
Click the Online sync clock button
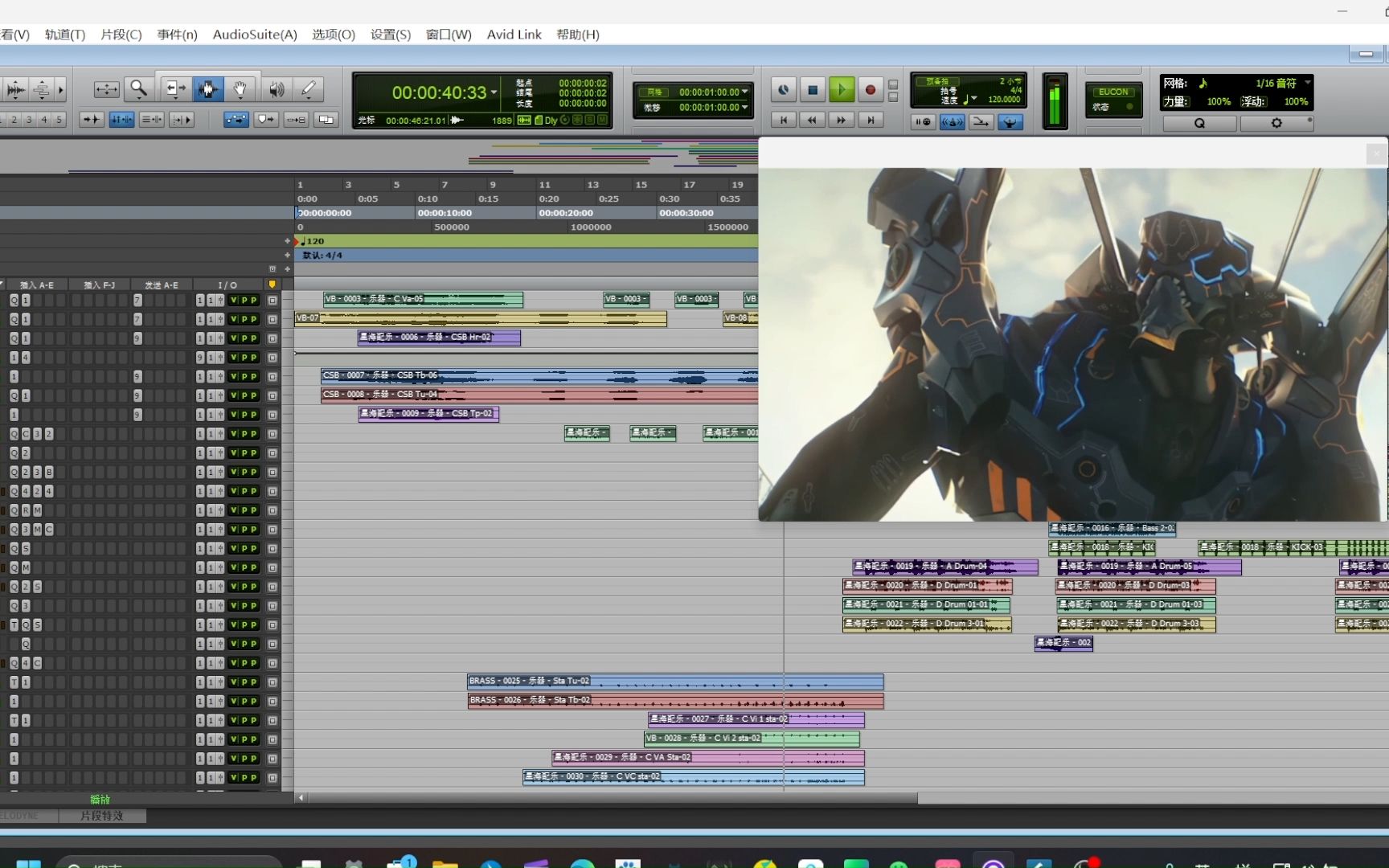(x=783, y=90)
